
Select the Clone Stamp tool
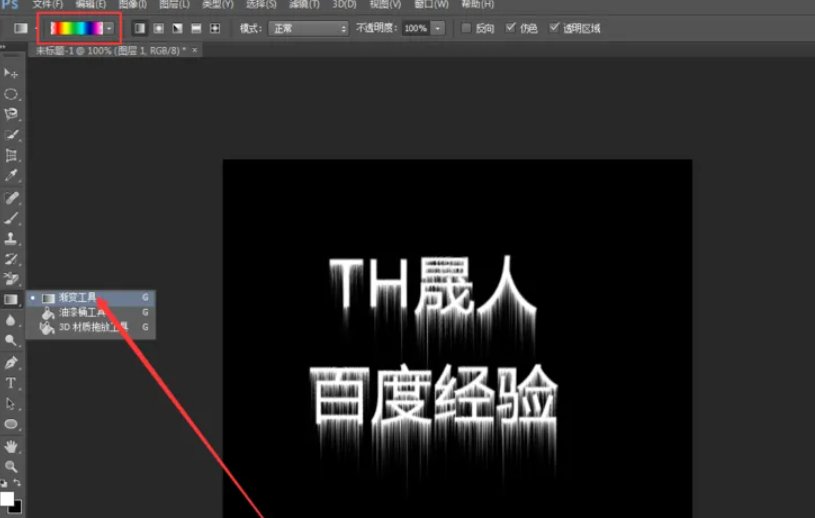coord(10,238)
